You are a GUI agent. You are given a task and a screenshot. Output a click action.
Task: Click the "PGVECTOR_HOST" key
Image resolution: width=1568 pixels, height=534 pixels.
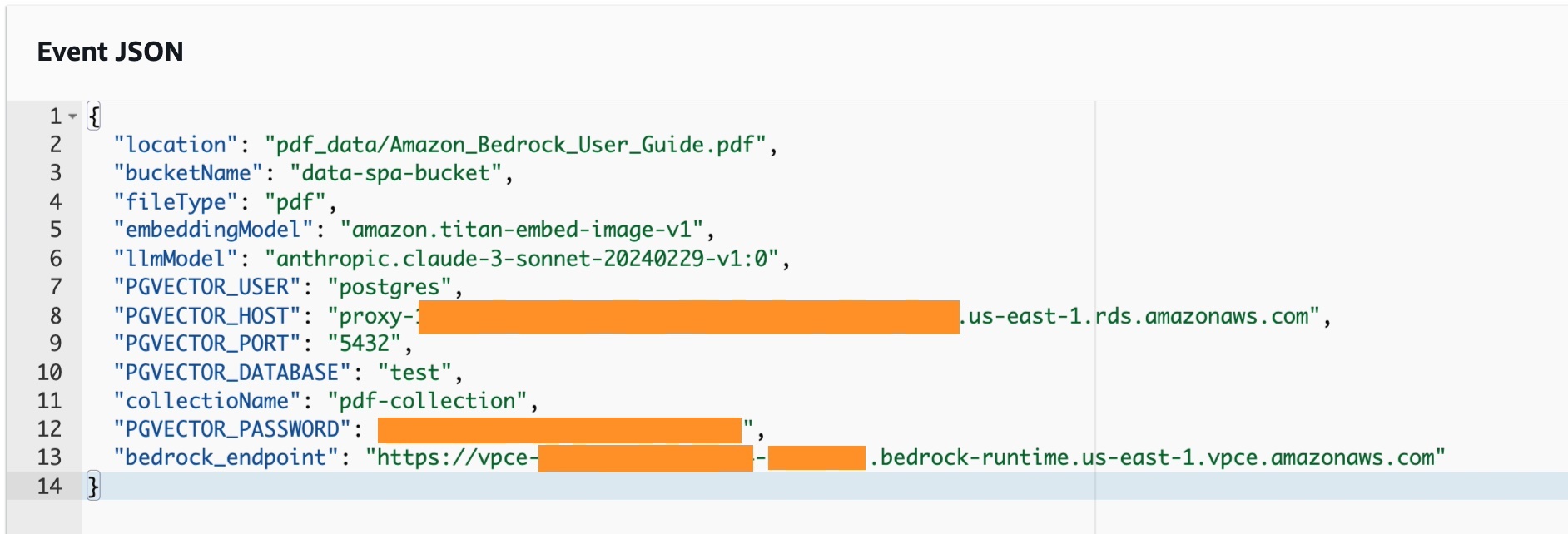pyautogui.click(x=207, y=316)
